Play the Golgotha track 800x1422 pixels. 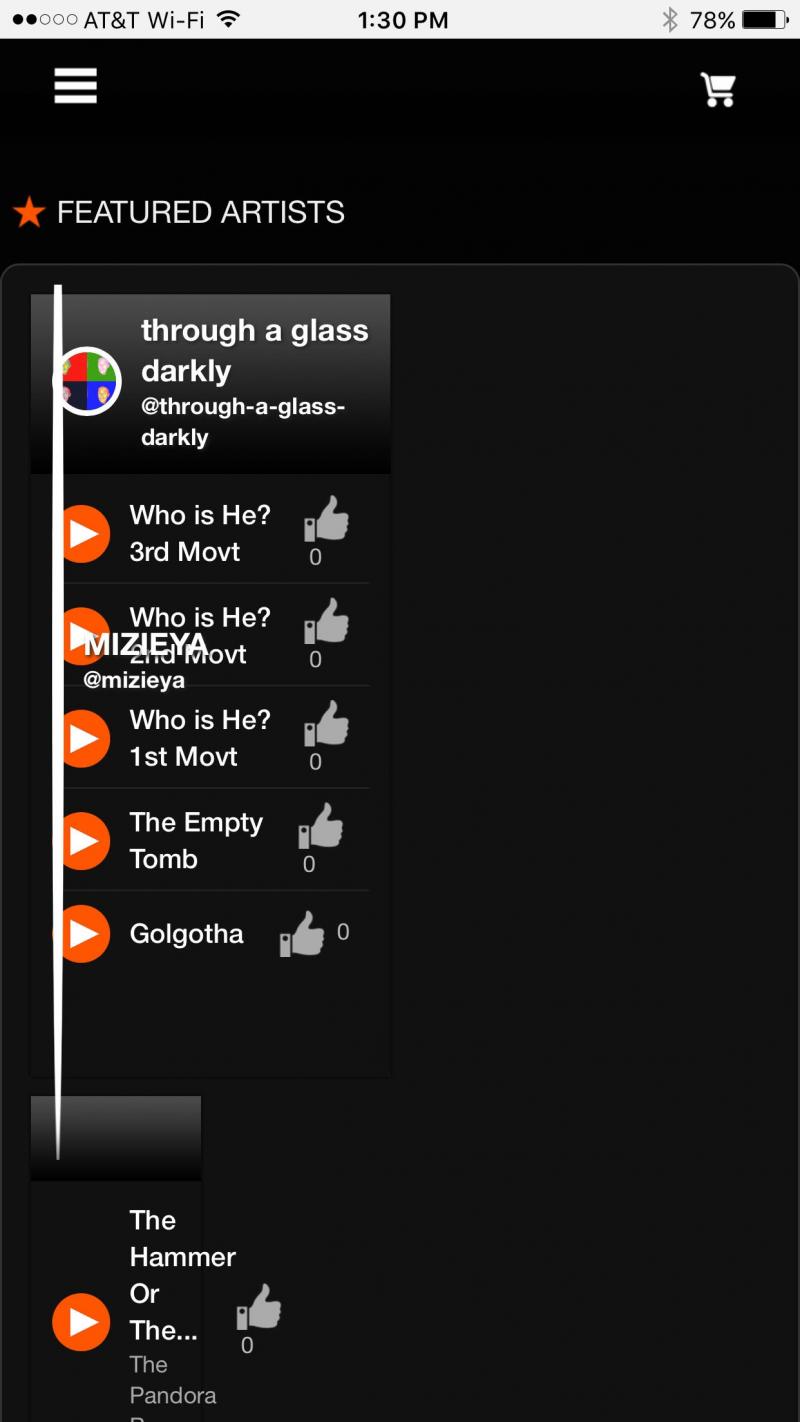[x=83, y=934]
